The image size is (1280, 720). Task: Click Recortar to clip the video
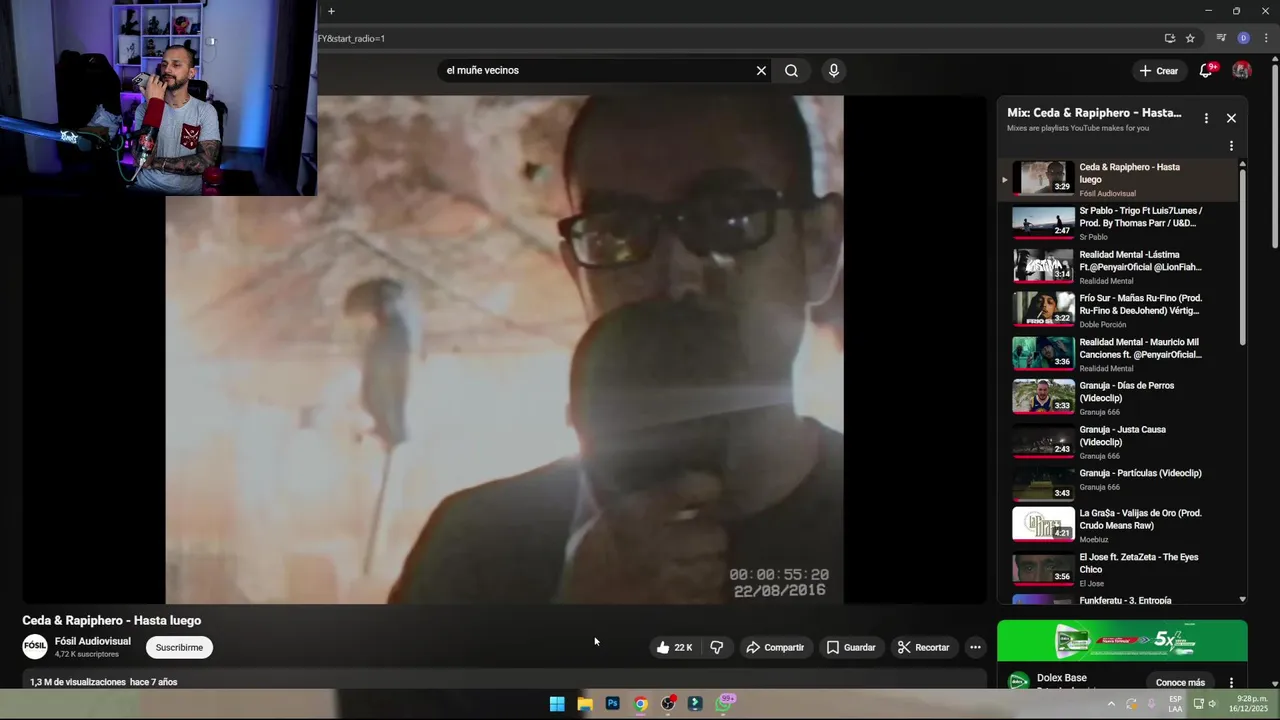tap(923, 647)
